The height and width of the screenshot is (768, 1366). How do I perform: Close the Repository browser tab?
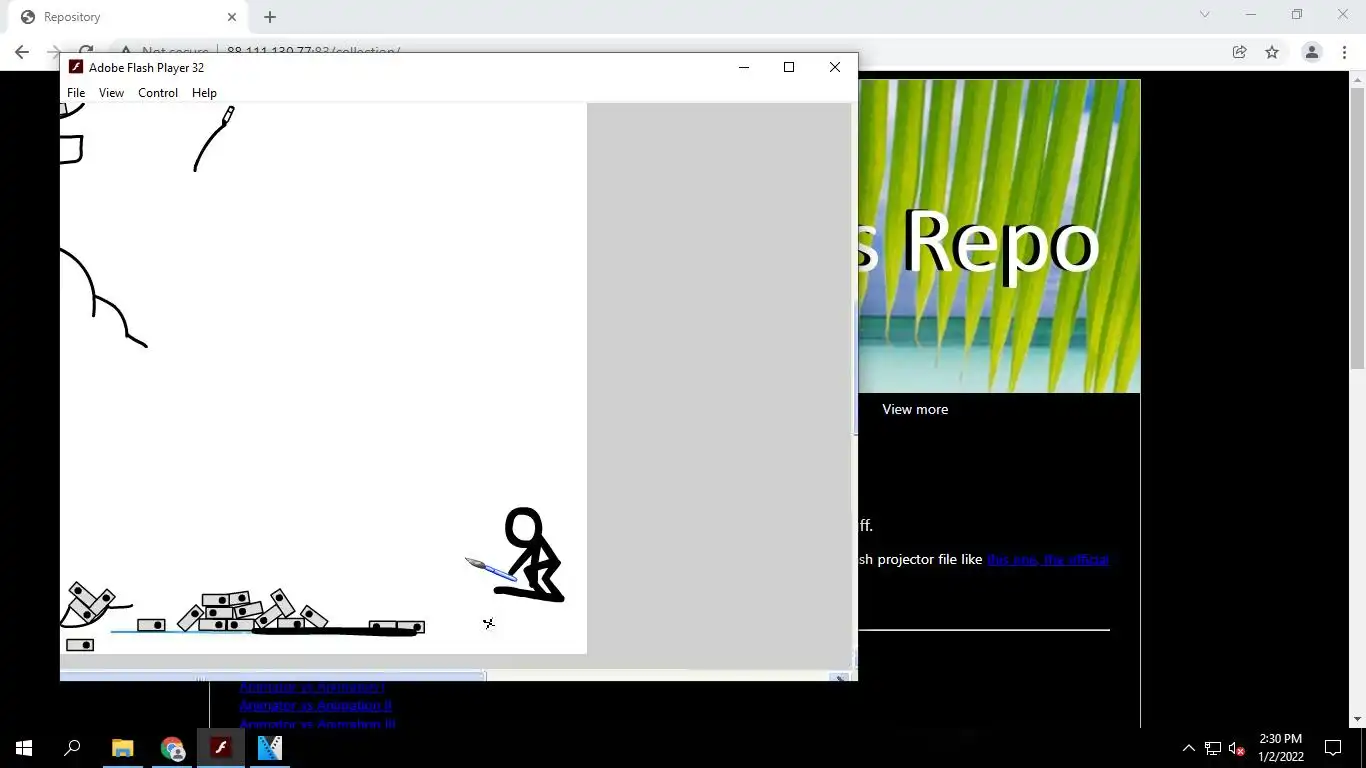click(231, 17)
